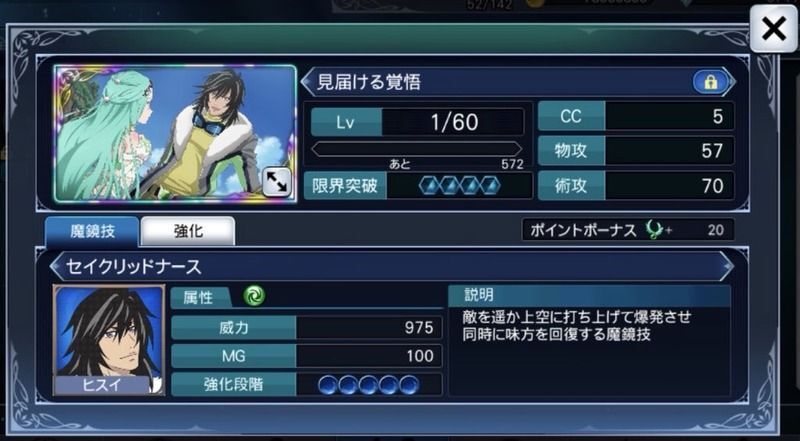Viewport: 800px width, 441px height.
Task: Tap the 術攻 stat label
Action: click(571, 185)
